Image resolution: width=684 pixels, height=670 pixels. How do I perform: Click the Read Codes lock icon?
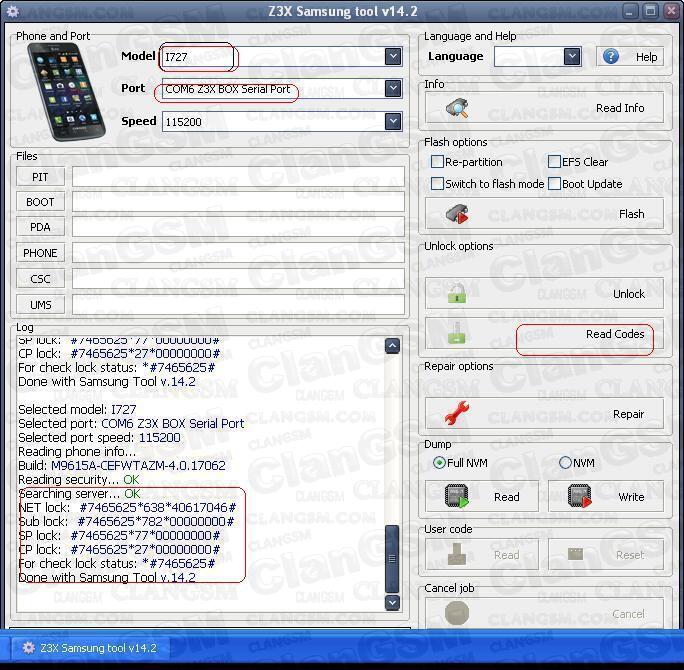click(457, 333)
